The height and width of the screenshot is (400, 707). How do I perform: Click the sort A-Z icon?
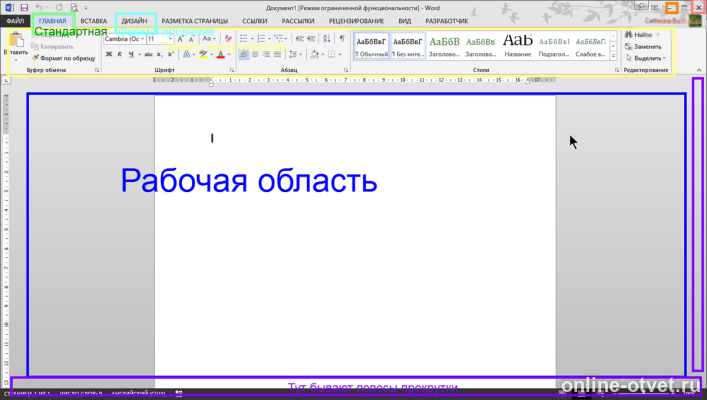(327, 39)
